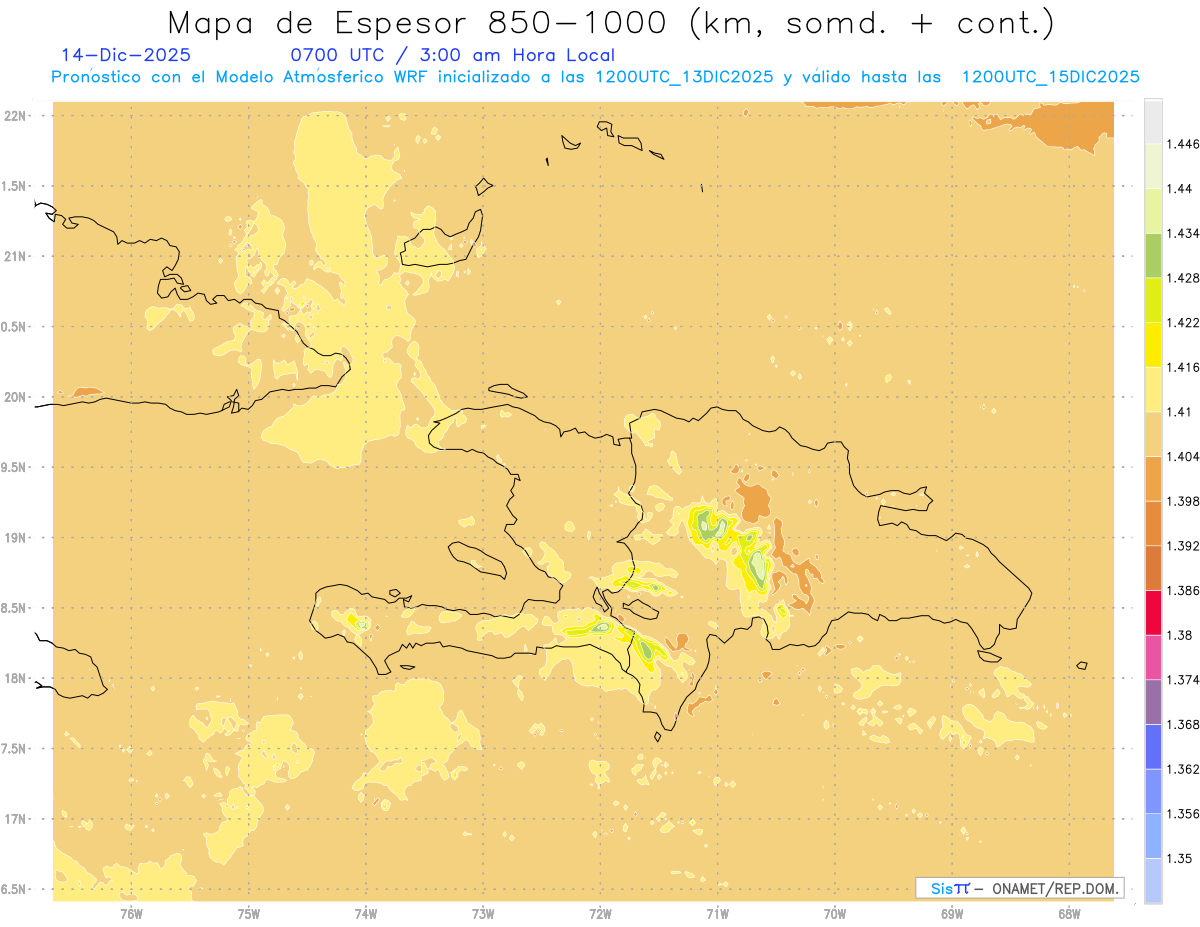The image size is (1200, 927).
Task: Click legend value '1.368'
Action: point(1182,724)
